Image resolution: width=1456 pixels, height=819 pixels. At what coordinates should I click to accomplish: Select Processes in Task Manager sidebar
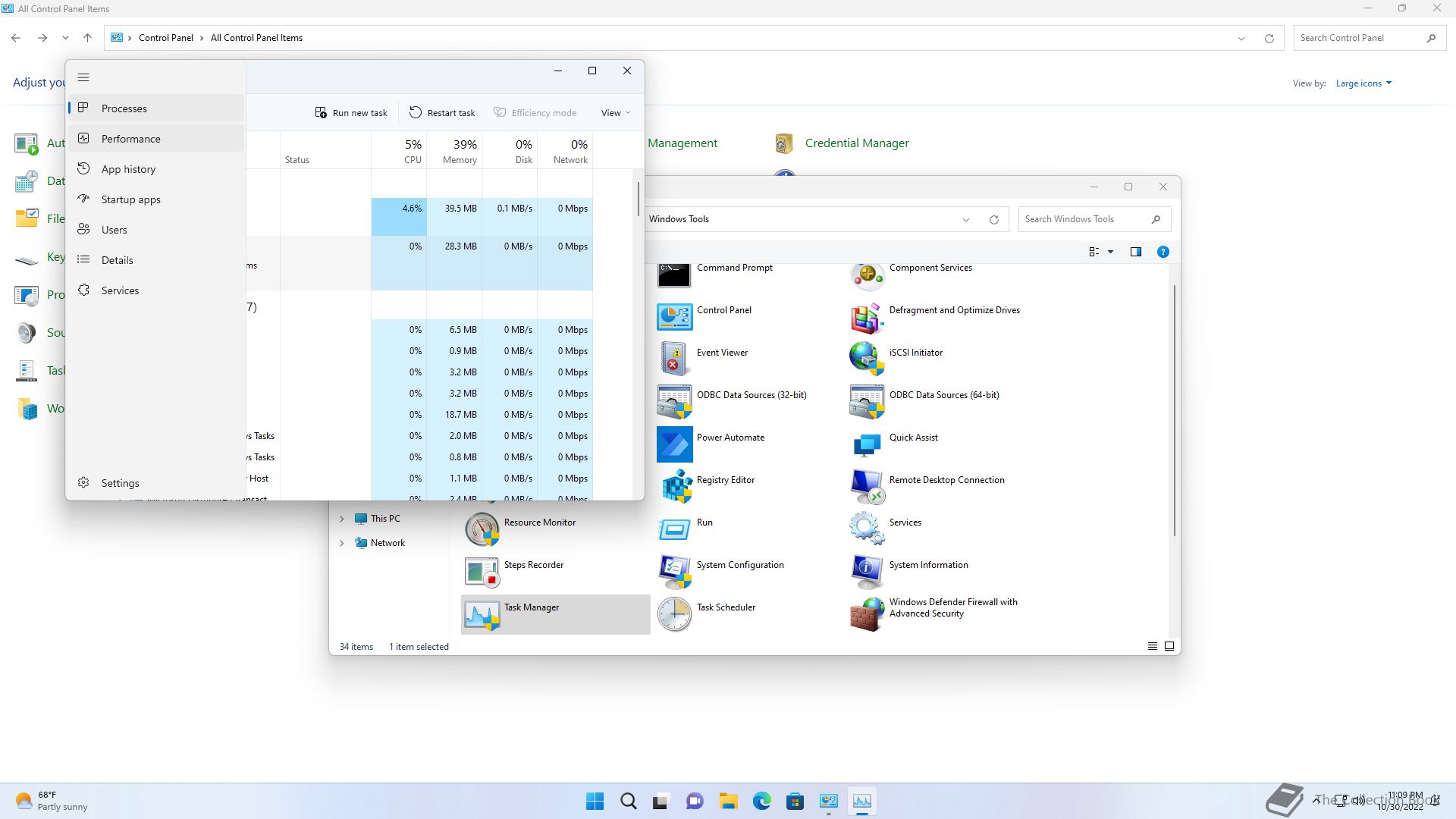point(156,108)
